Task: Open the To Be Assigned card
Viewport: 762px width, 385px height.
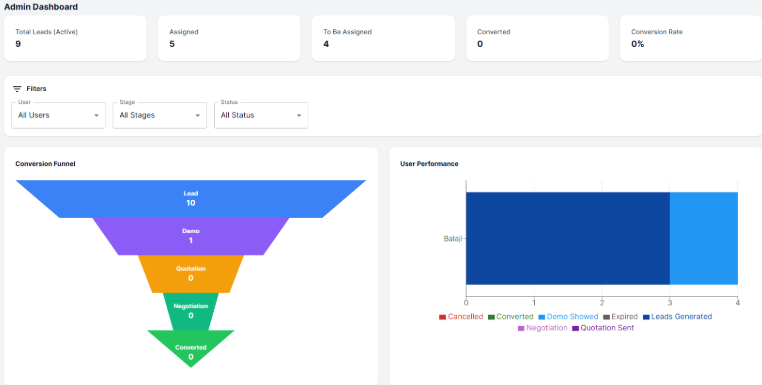Action: tap(383, 38)
